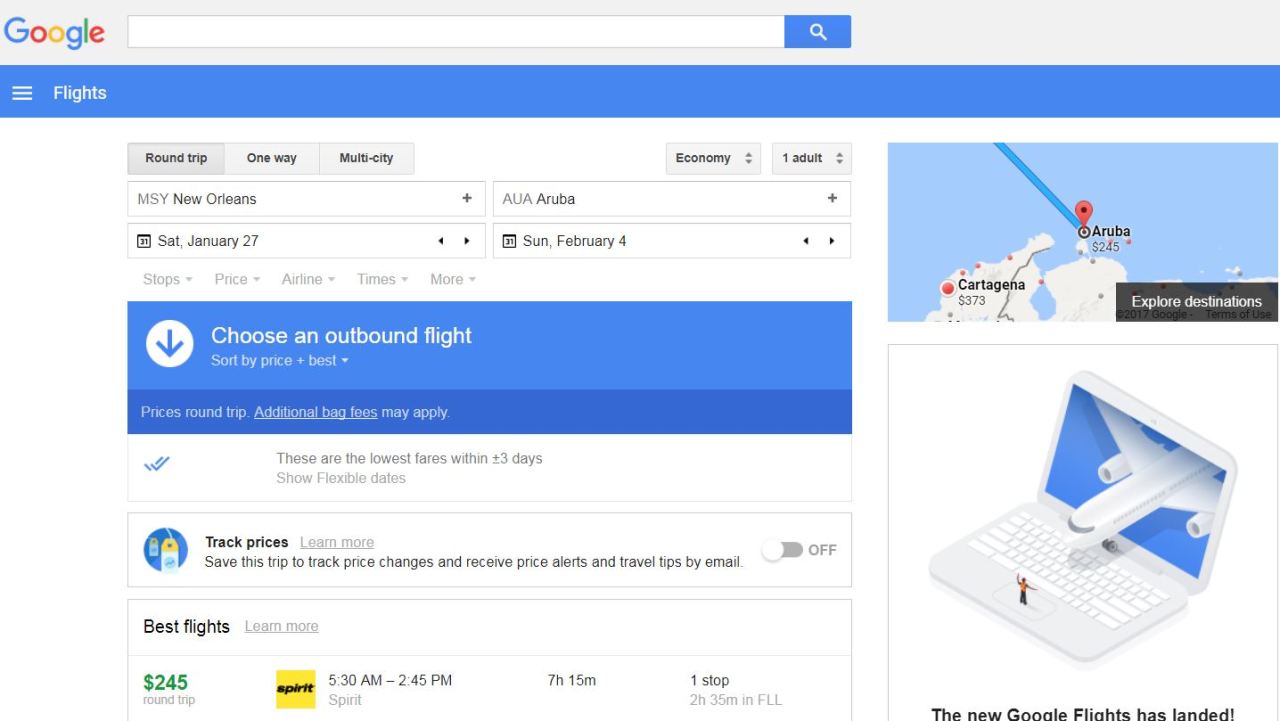This screenshot has width=1280, height=721.
Task: Switch to Multi-city trip type
Action: (366, 158)
